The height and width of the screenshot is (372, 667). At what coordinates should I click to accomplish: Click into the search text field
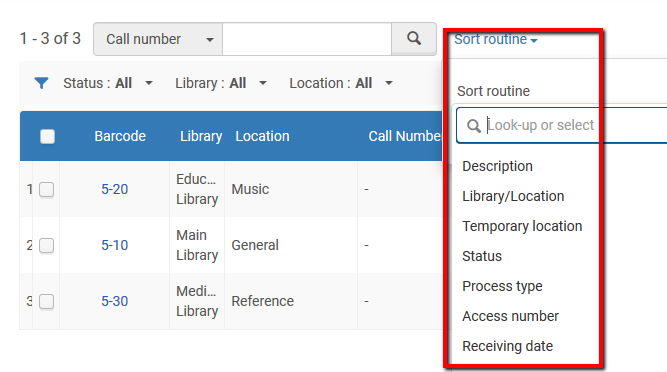[307, 39]
